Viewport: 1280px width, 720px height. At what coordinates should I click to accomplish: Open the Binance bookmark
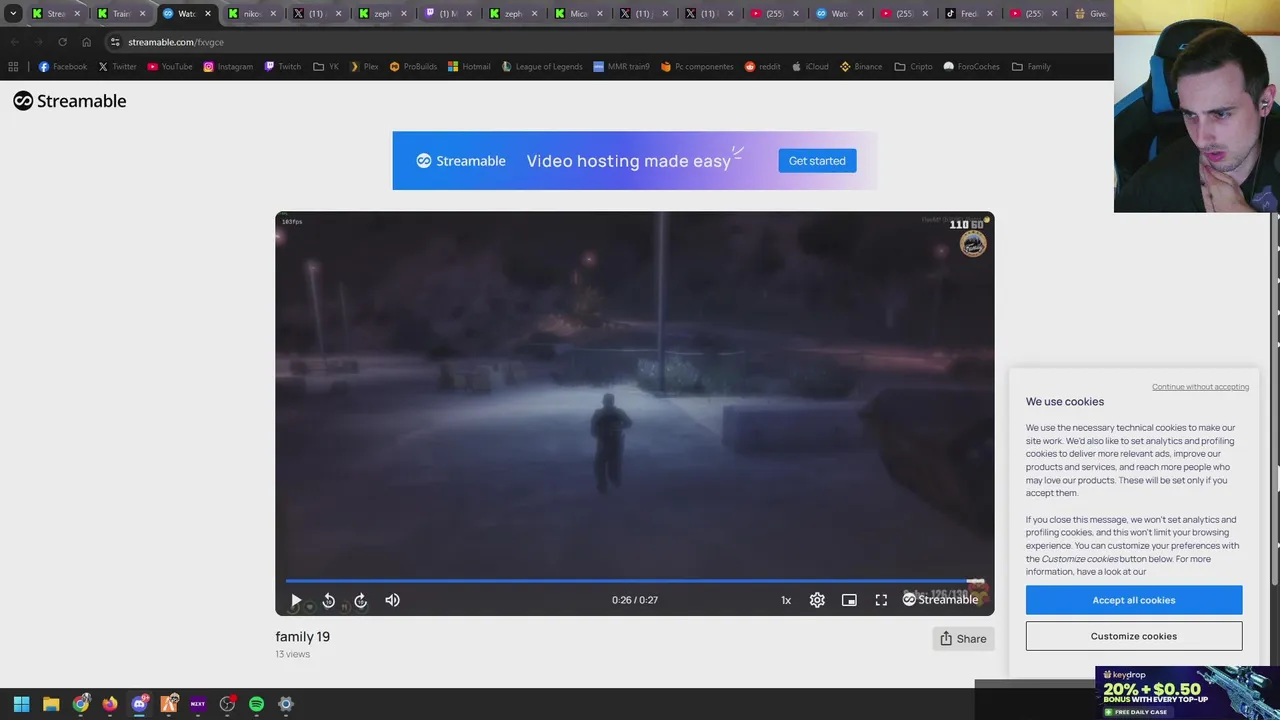click(x=861, y=66)
